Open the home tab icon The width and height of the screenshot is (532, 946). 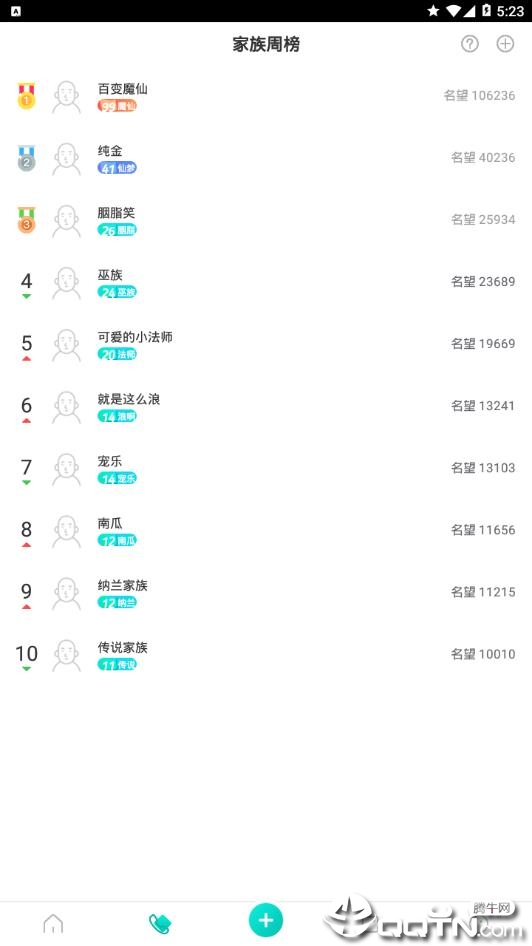pos(53,923)
